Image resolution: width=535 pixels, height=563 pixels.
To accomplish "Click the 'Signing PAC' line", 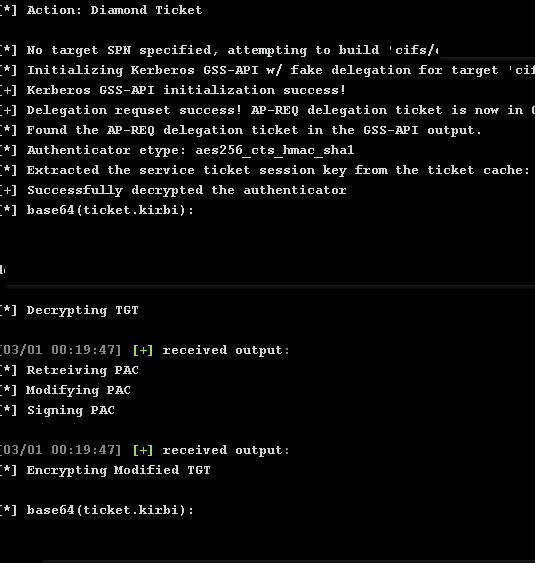I will click(57, 410).
